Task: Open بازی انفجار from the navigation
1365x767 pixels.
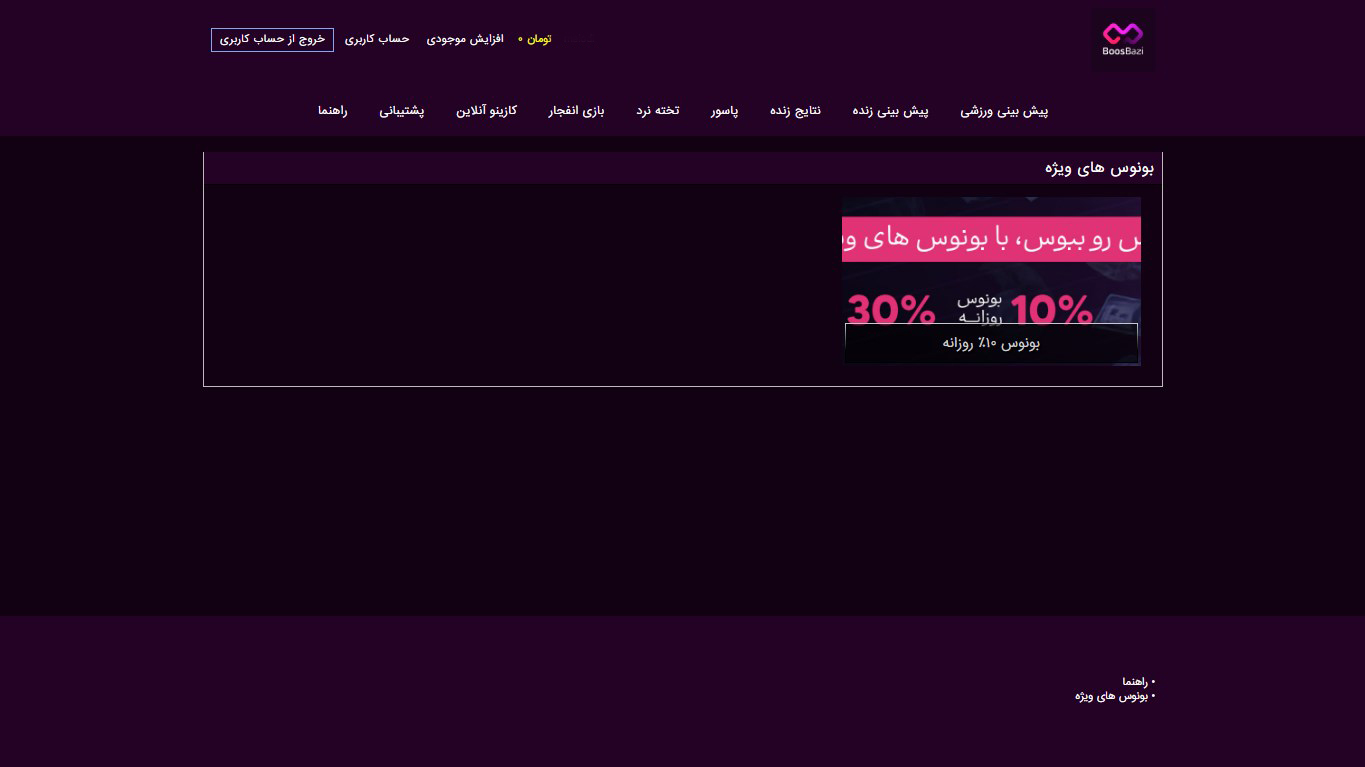Action: pyautogui.click(x=576, y=111)
